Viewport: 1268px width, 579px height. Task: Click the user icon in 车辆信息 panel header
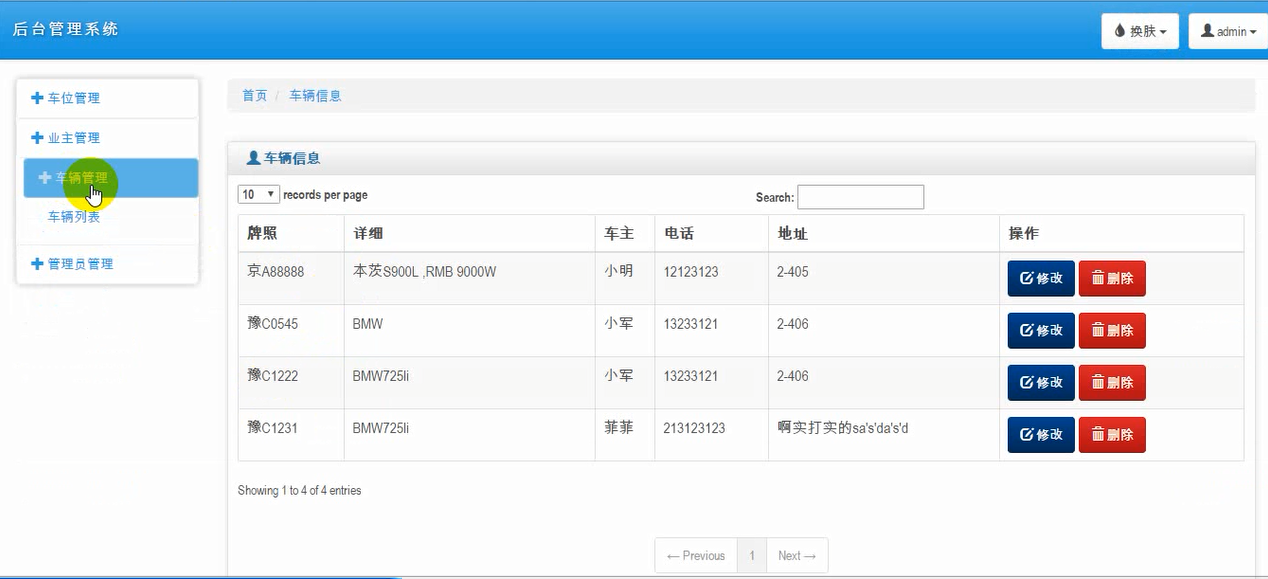(x=253, y=158)
